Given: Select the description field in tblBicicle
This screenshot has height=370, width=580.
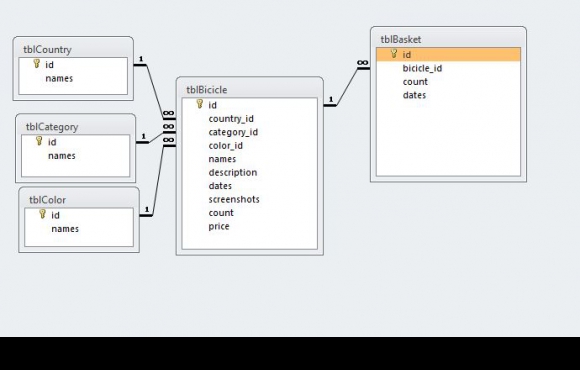Looking at the screenshot, I should point(250,172).
